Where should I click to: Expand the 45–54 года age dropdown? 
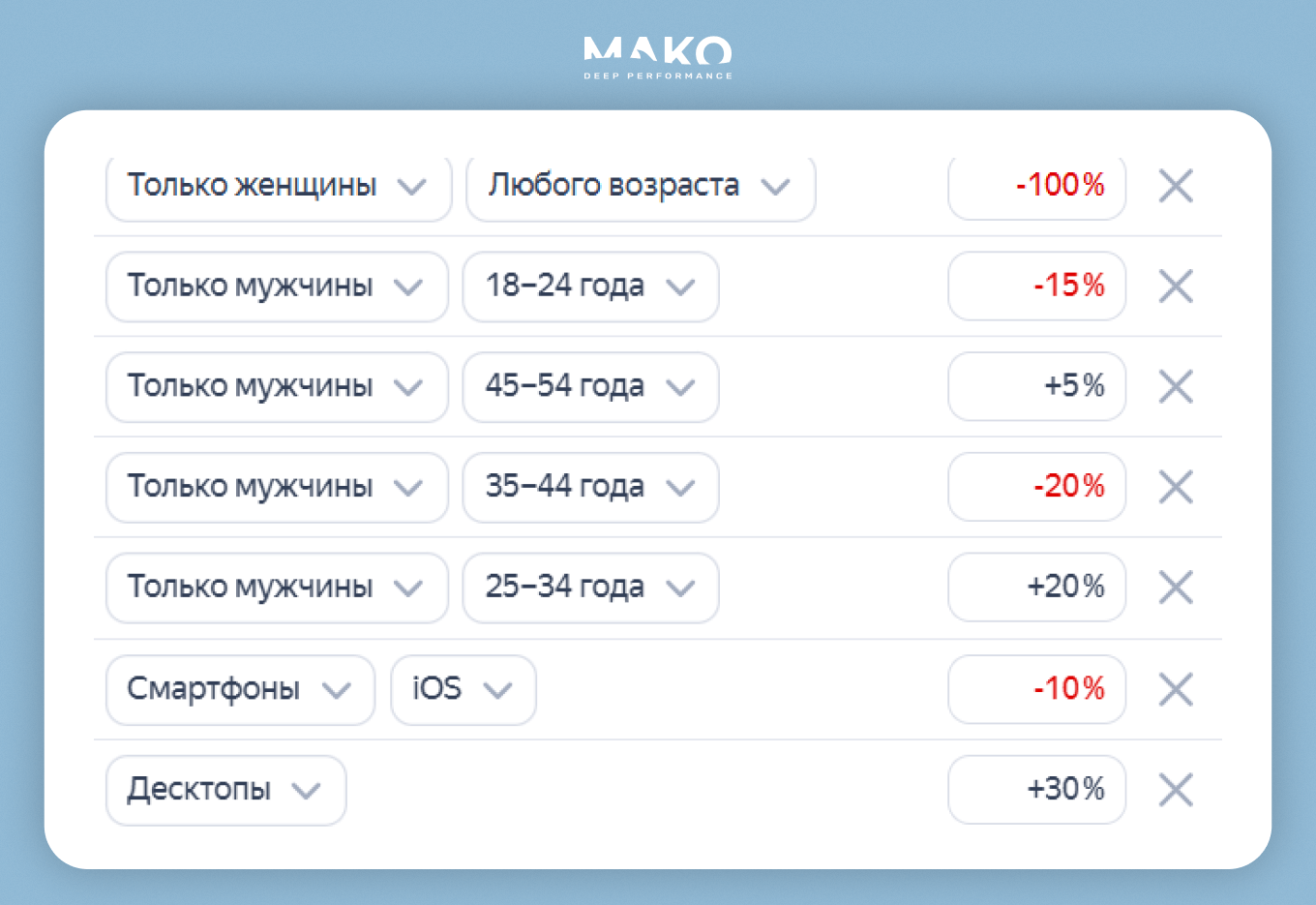tap(590, 387)
